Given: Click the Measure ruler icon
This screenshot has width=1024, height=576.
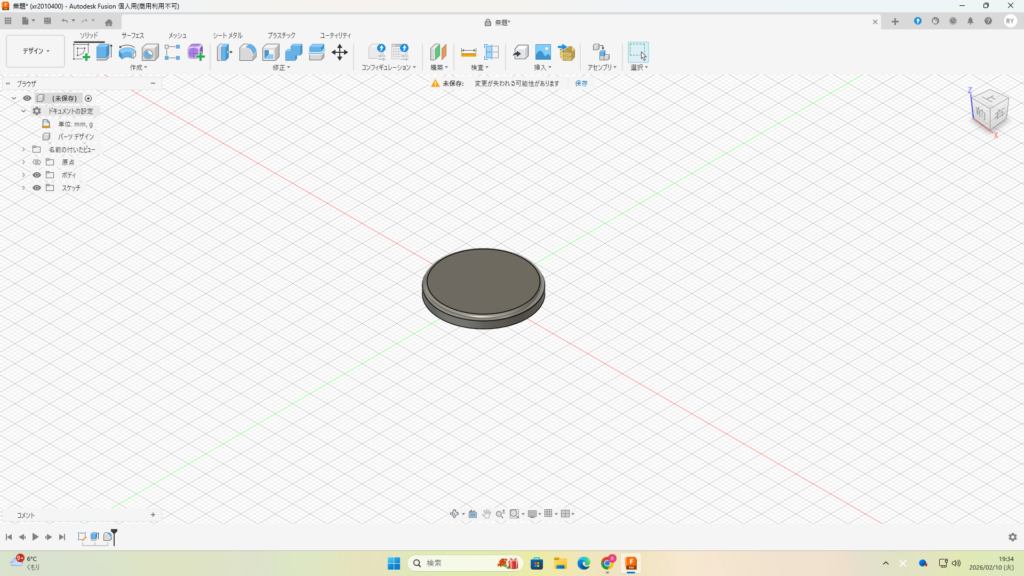Looking at the screenshot, I should click(468, 52).
